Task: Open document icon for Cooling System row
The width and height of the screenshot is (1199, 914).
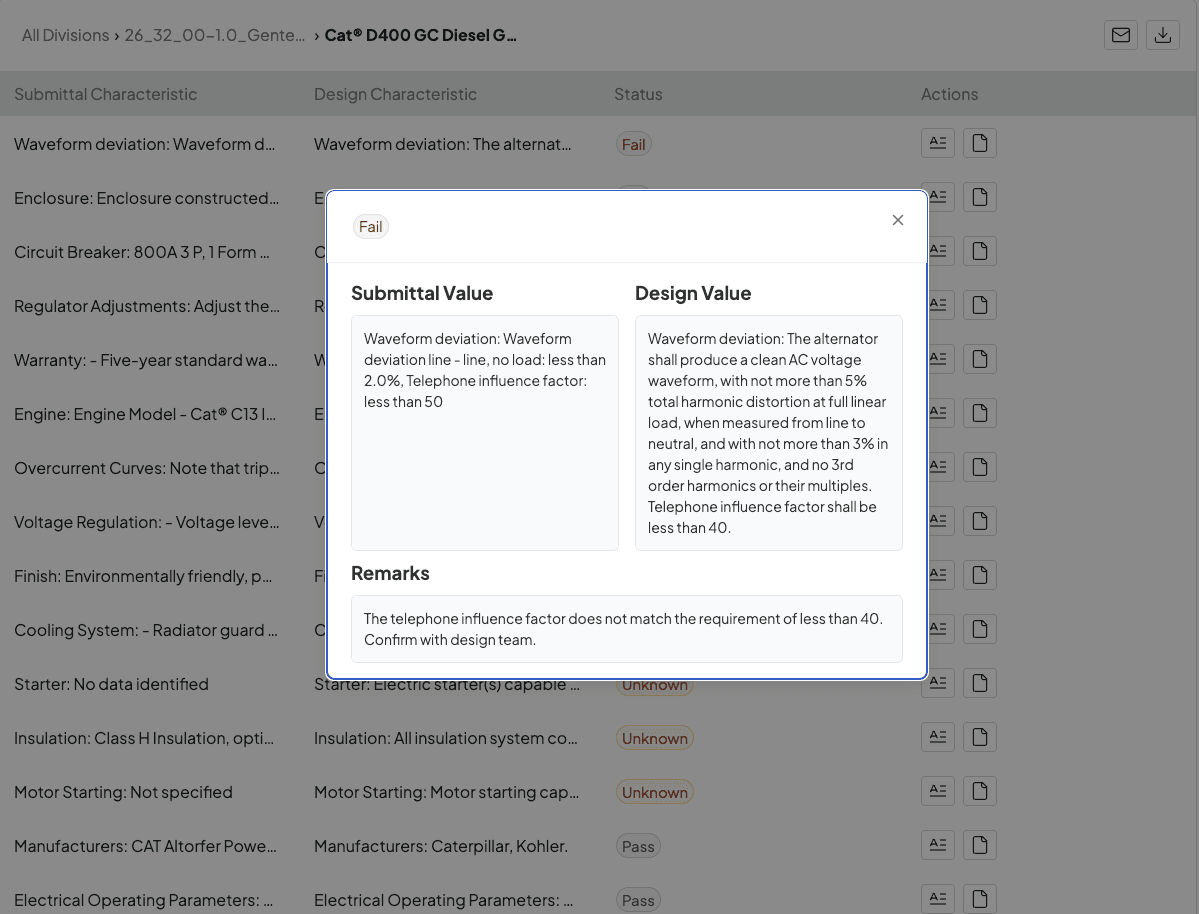Action: (980, 629)
